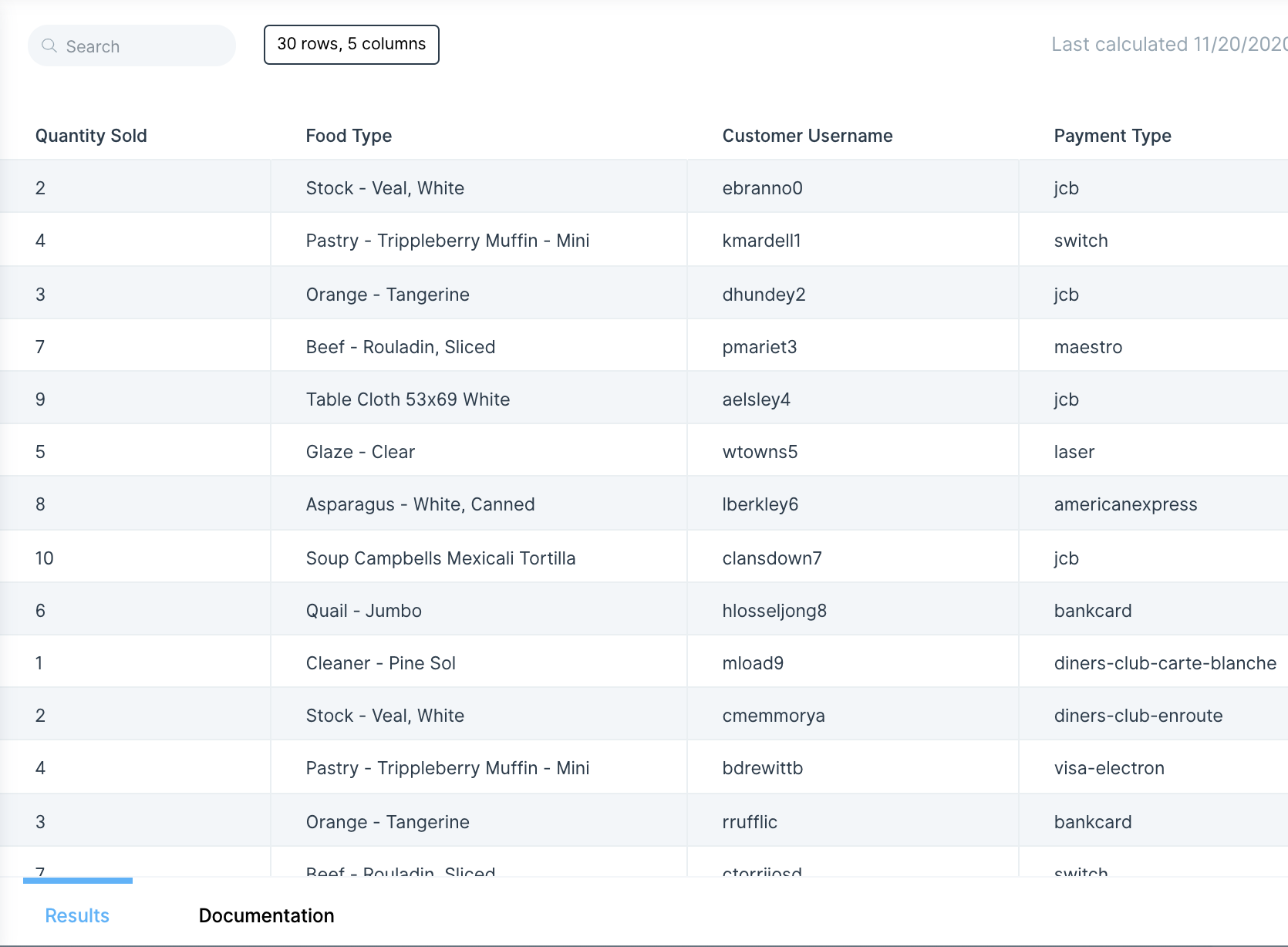Select the ebranno0 username cell
This screenshot has height=947, width=1288.
762,188
